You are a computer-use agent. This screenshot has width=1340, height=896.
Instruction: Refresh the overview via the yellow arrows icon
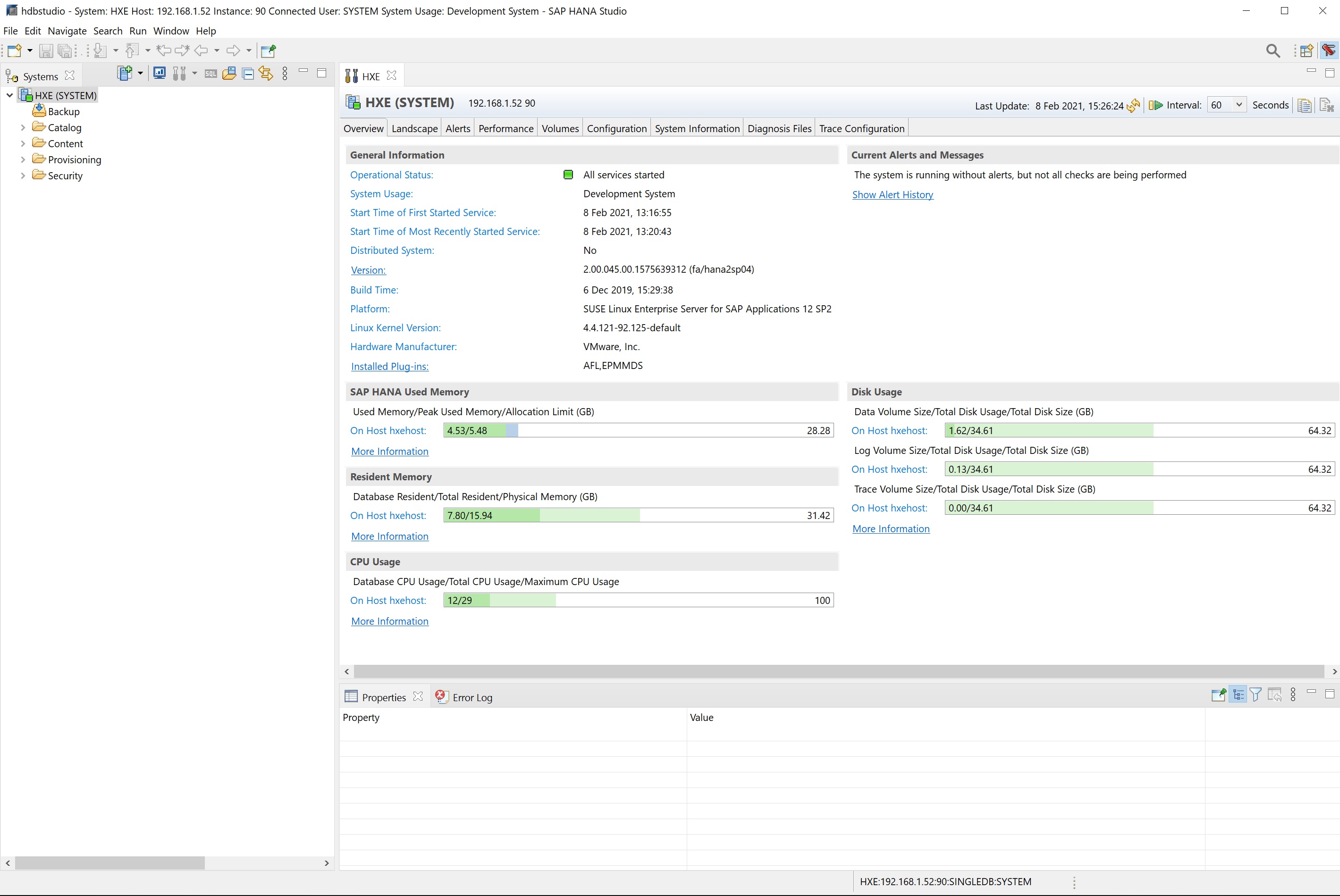pyautogui.click(x=1133, y=106)
